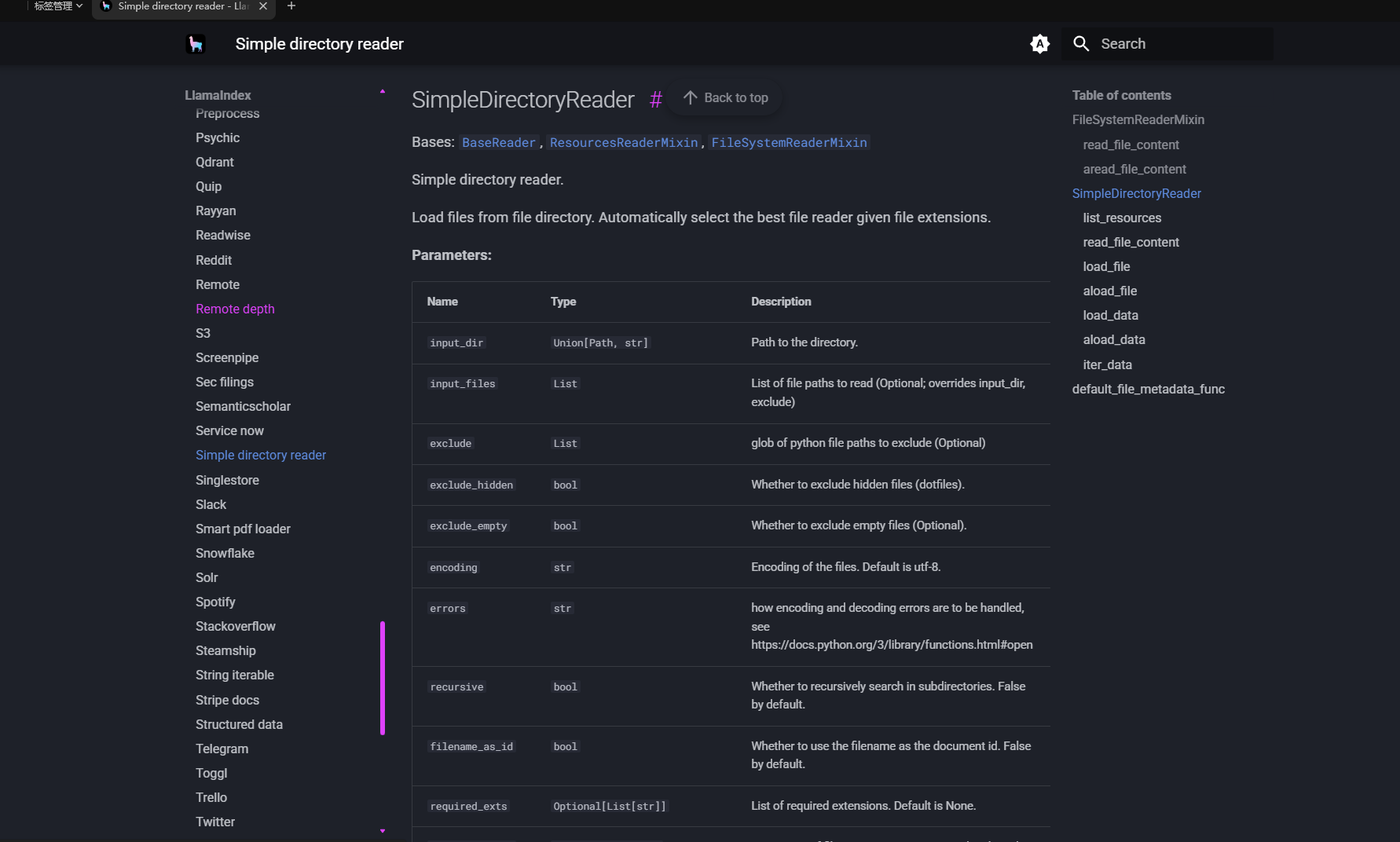Jump to default_file_metadata_func in contents
Screen dimensions: 1400x842
[x=1149, y=389]
